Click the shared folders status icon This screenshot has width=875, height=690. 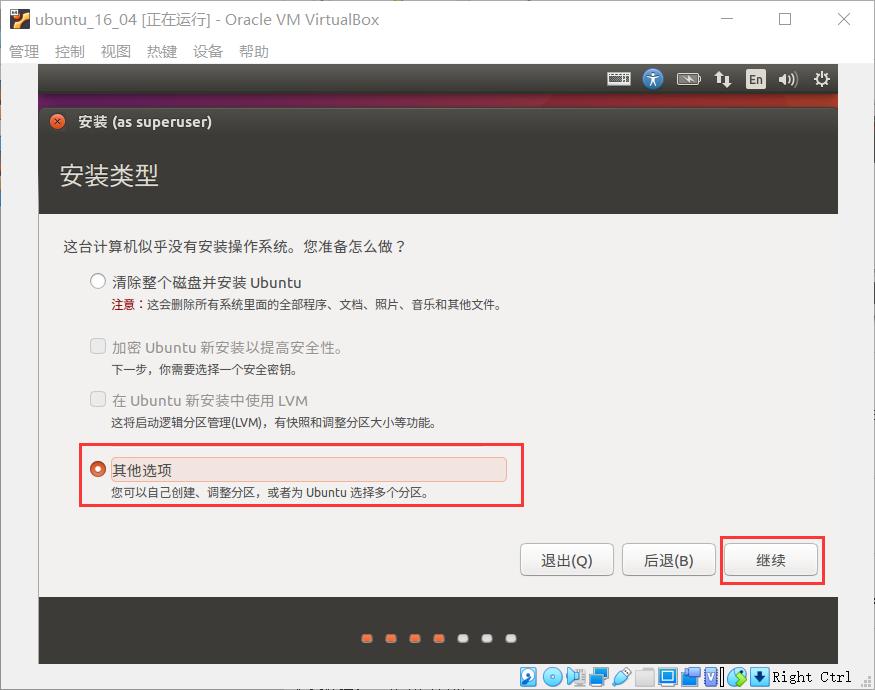[645, 677]
